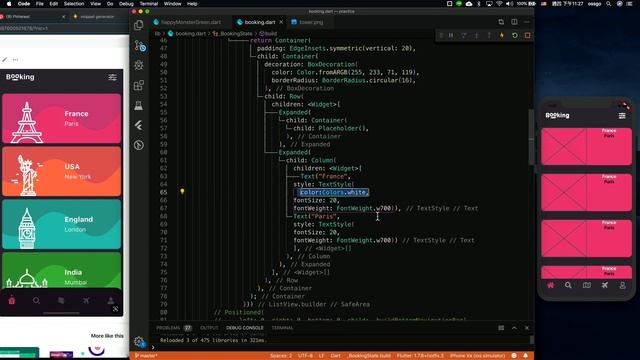Click the pencil edit icon in the browser page
640x360 pixels.
click(x=4, y=60)
